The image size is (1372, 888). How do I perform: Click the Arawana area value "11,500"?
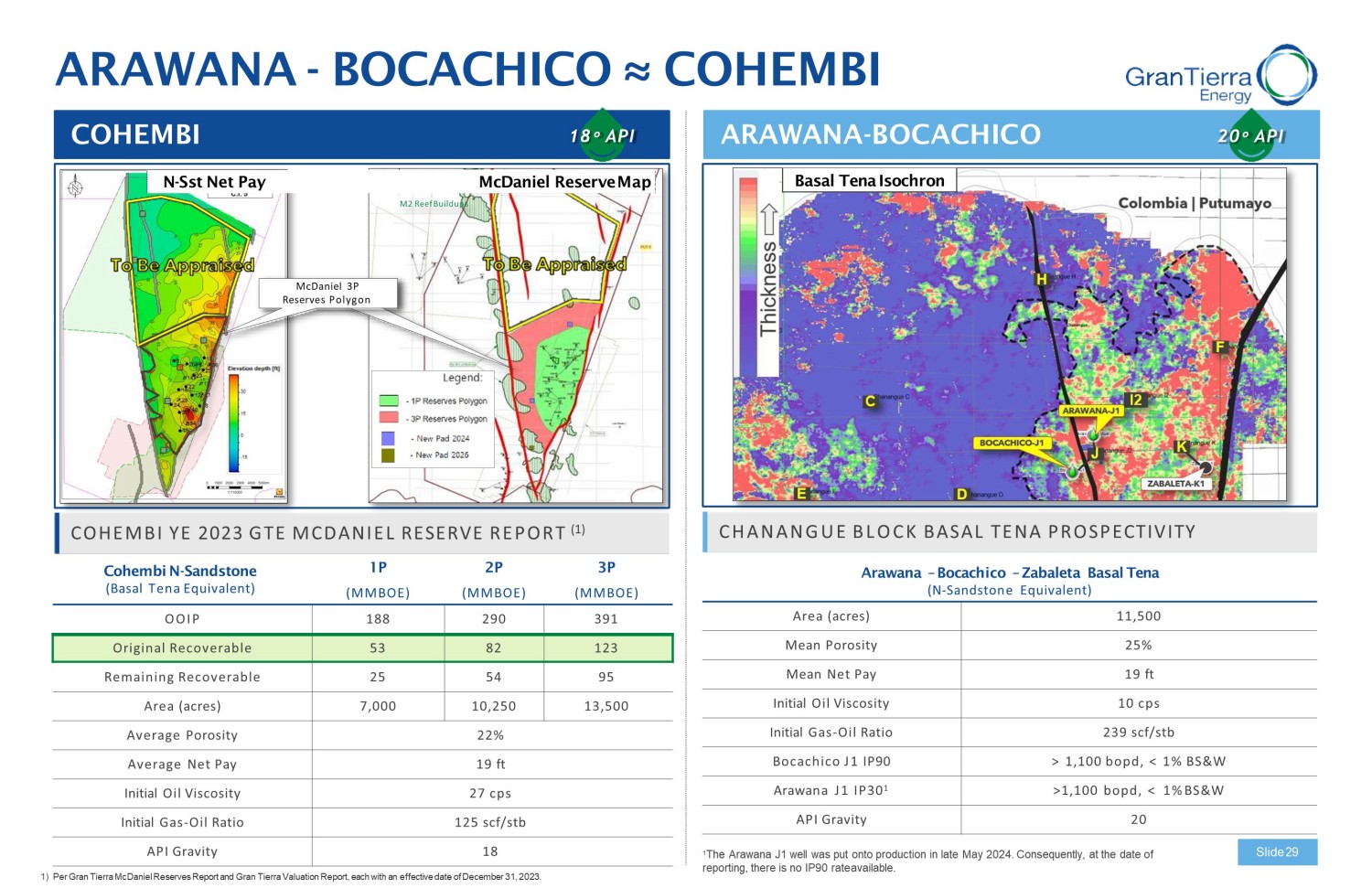[1139, 615]
